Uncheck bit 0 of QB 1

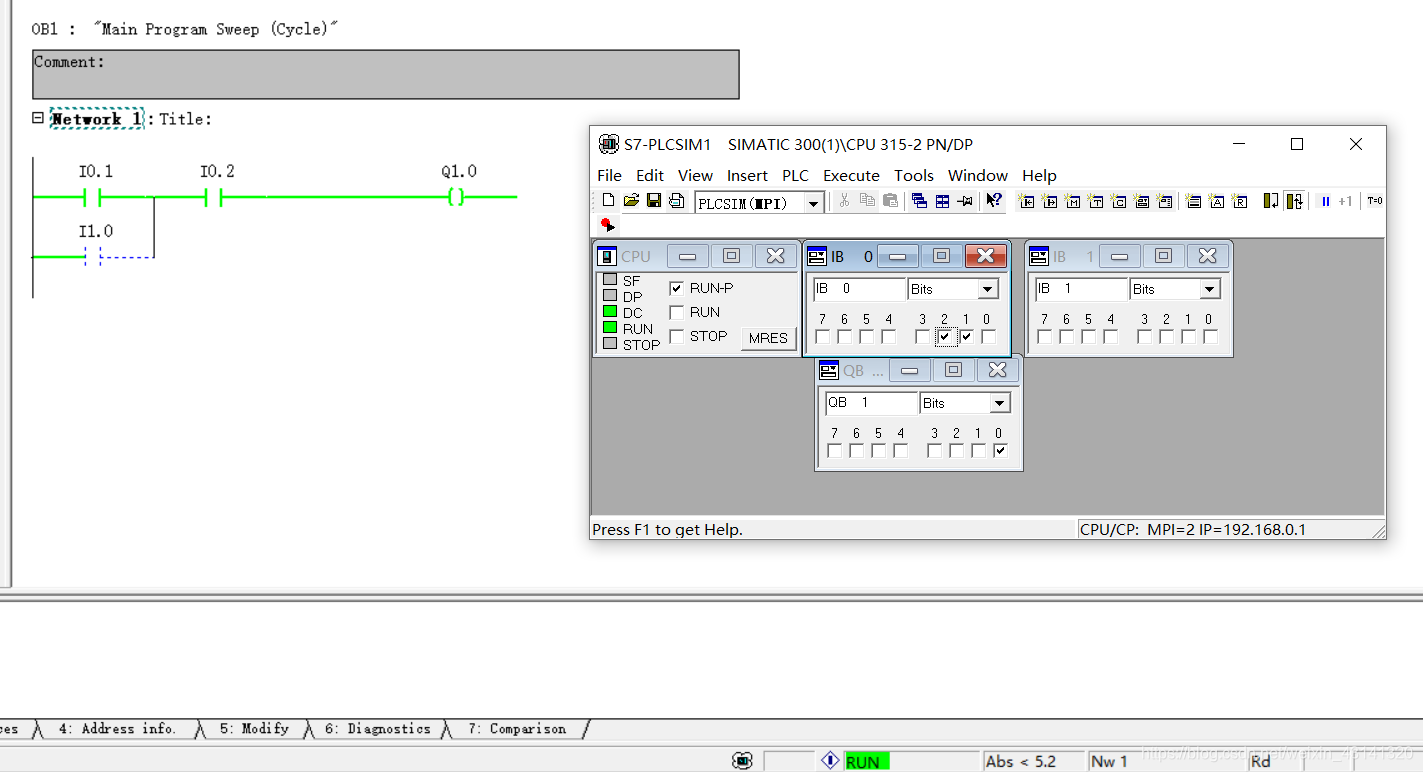pos(1001,451)
